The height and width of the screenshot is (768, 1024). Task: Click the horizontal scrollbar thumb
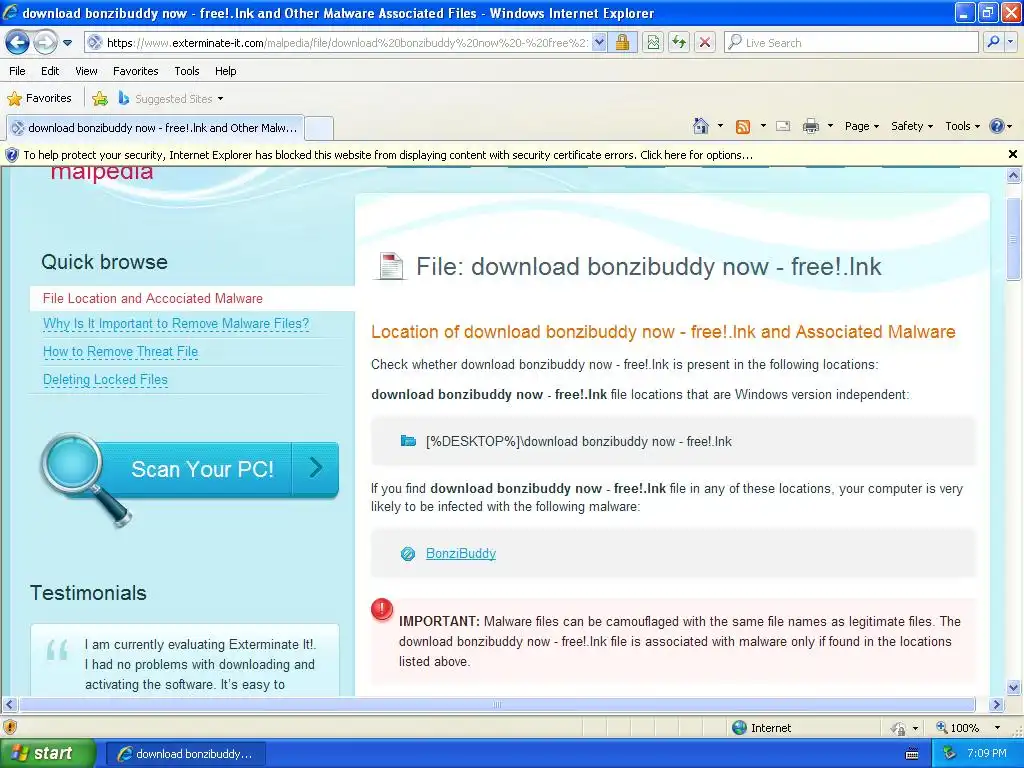click(x=497, y=704)
